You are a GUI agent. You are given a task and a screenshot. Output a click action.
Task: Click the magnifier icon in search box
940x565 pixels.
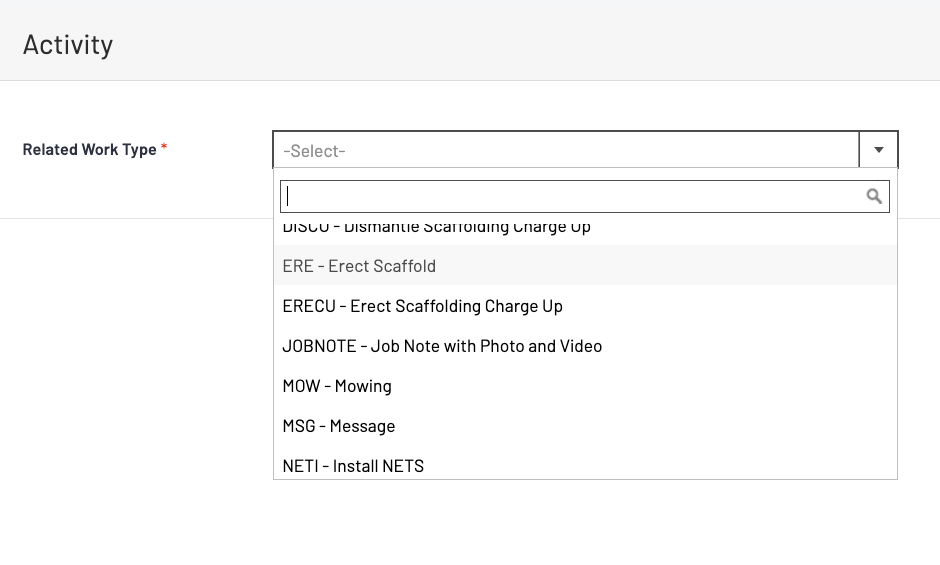(x=874, y=196)
